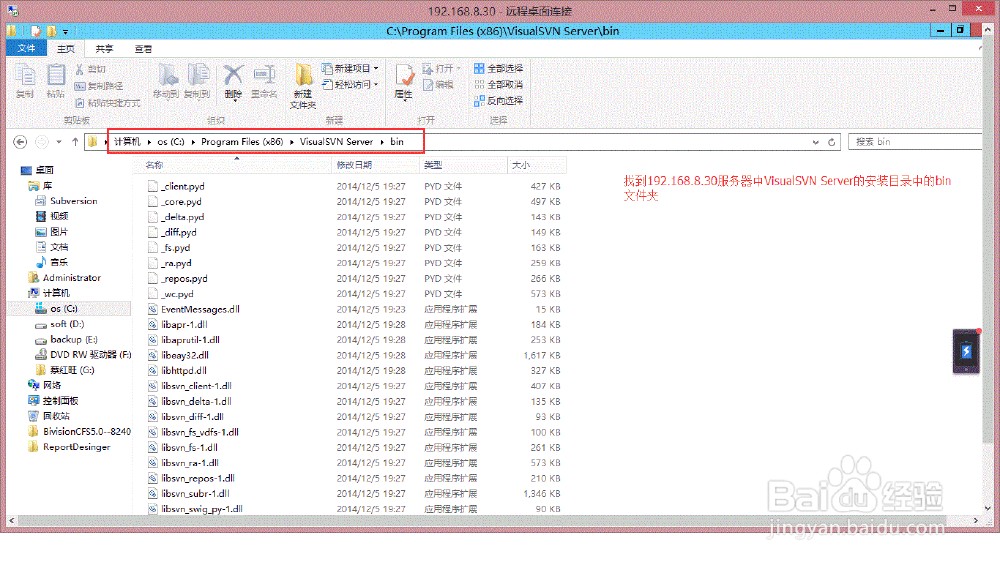Click the horizontal scrollbar right arrow
Screen dimensions: 1000x562
pyautogui.click(x=976, y=521)
